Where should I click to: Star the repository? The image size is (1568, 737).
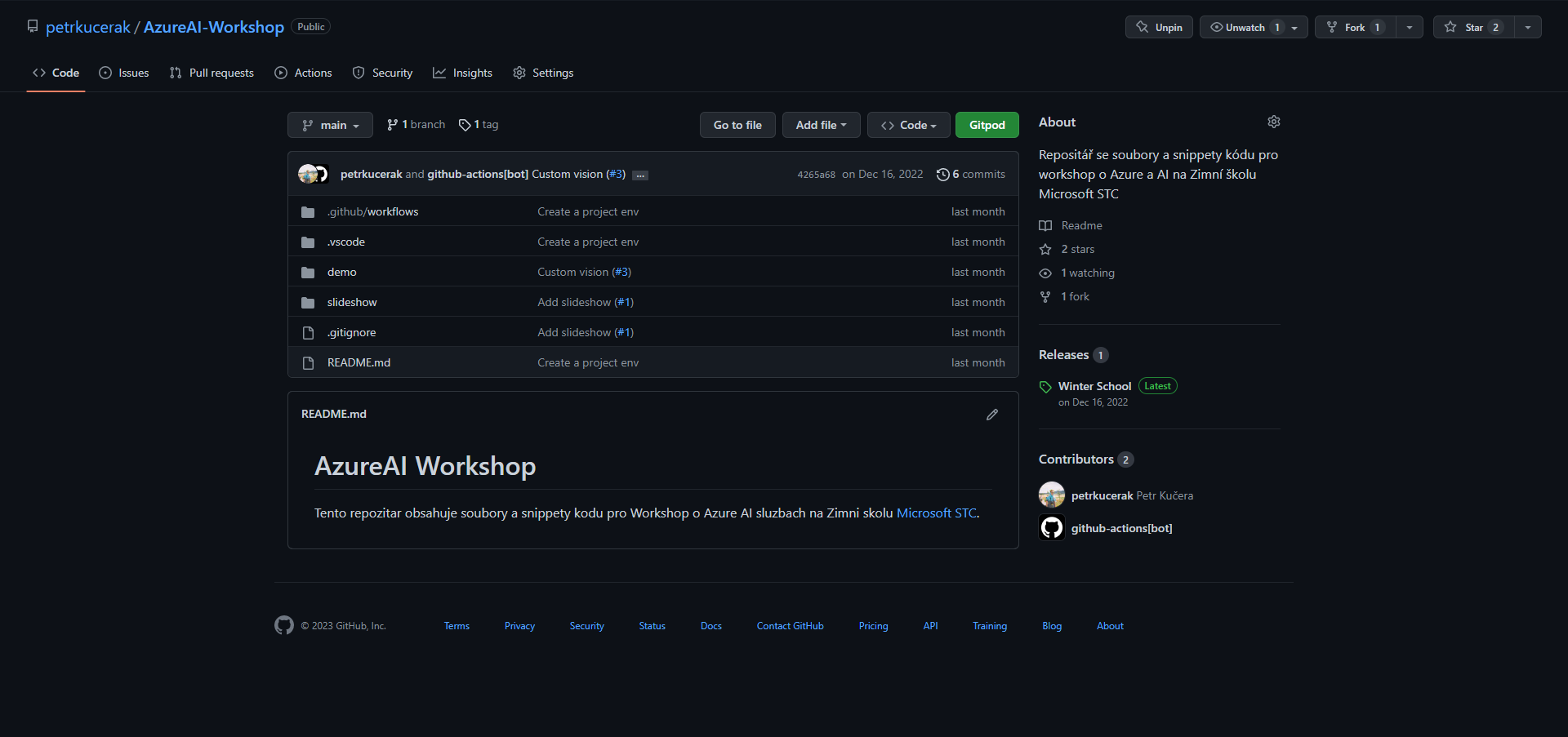point(1473,26)
